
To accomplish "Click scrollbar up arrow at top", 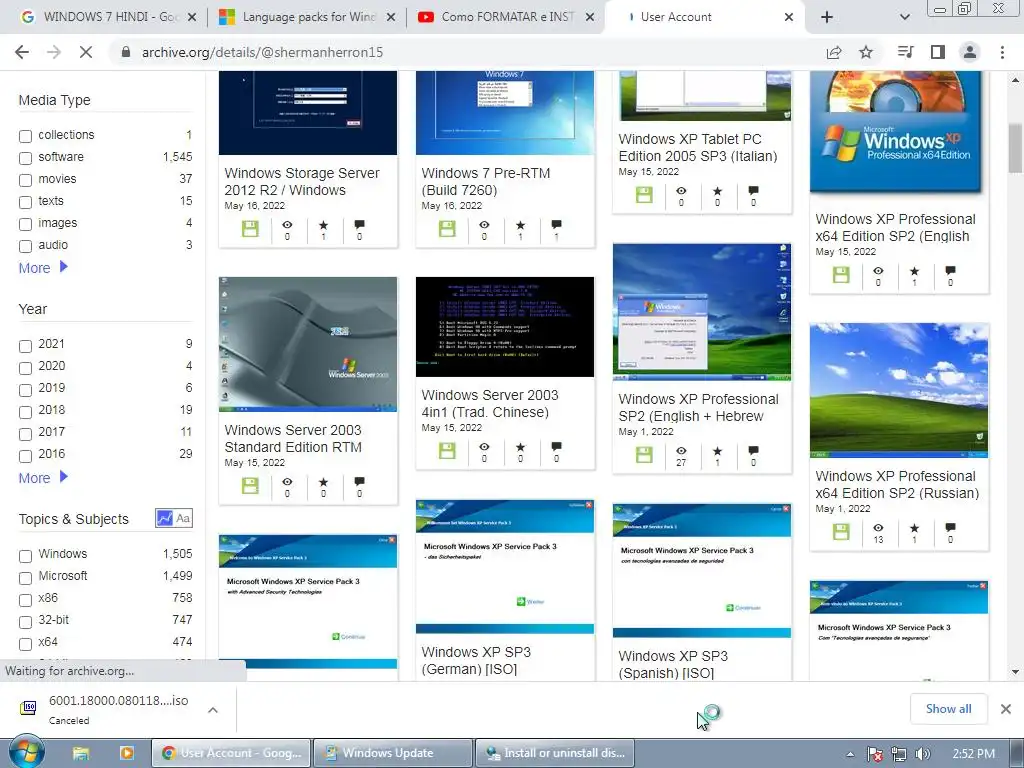I will coord(1015,80).
